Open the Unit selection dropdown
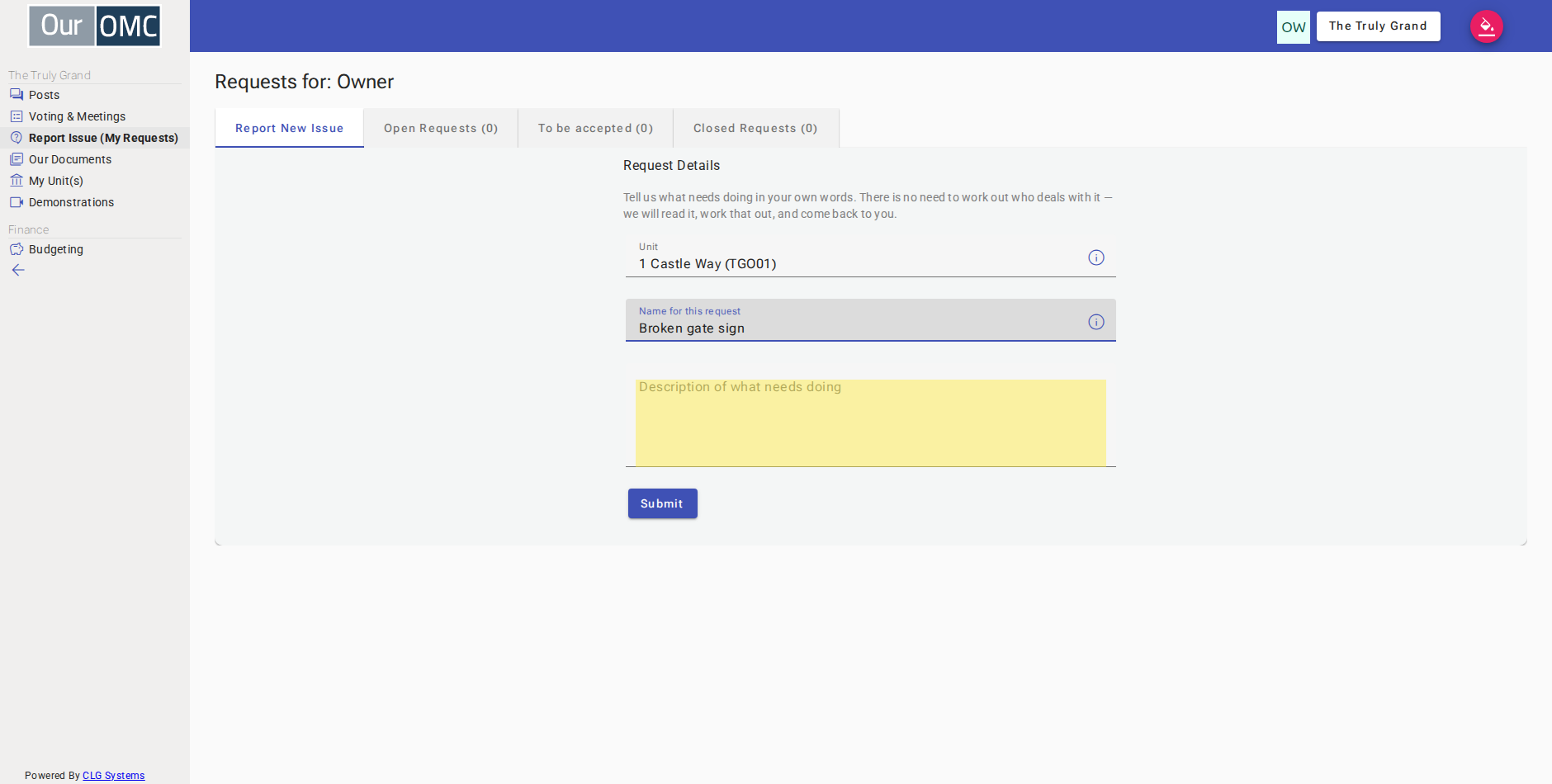The image size is (1552, 784). 871,257
